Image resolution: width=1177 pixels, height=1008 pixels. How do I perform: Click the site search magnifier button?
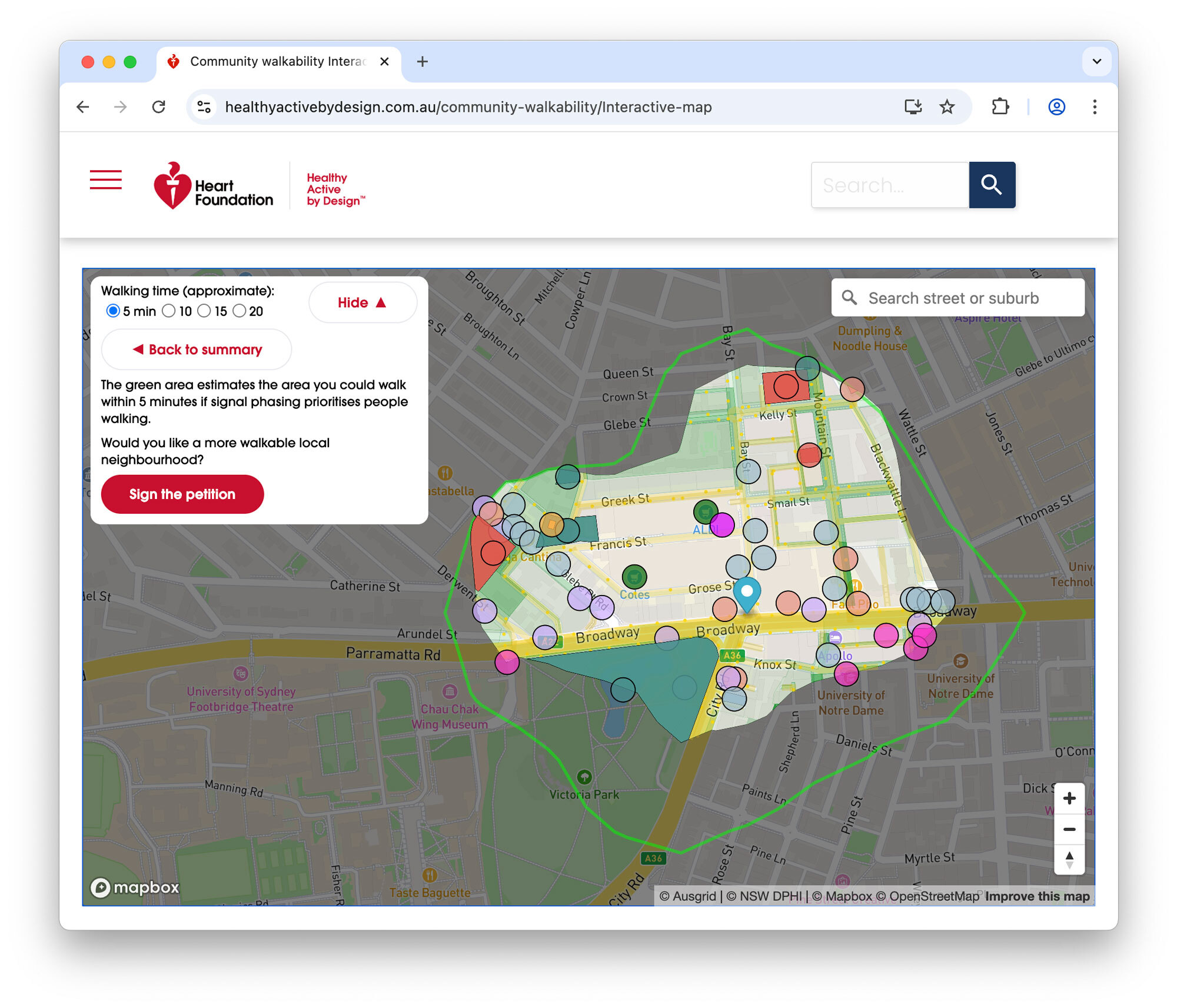click(x=992, y=185)
